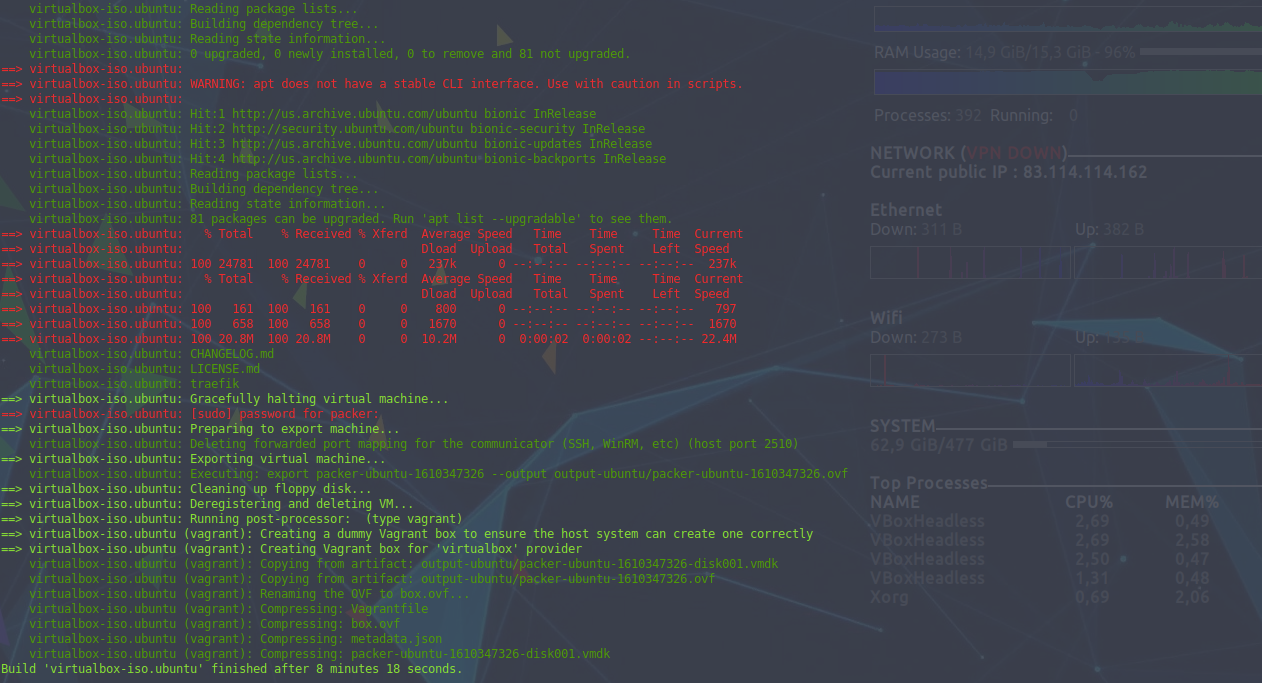Click the CPU% column header
Viewport: 1262px width, 683px height.
pyautogui.click(x=1089, y=502)
